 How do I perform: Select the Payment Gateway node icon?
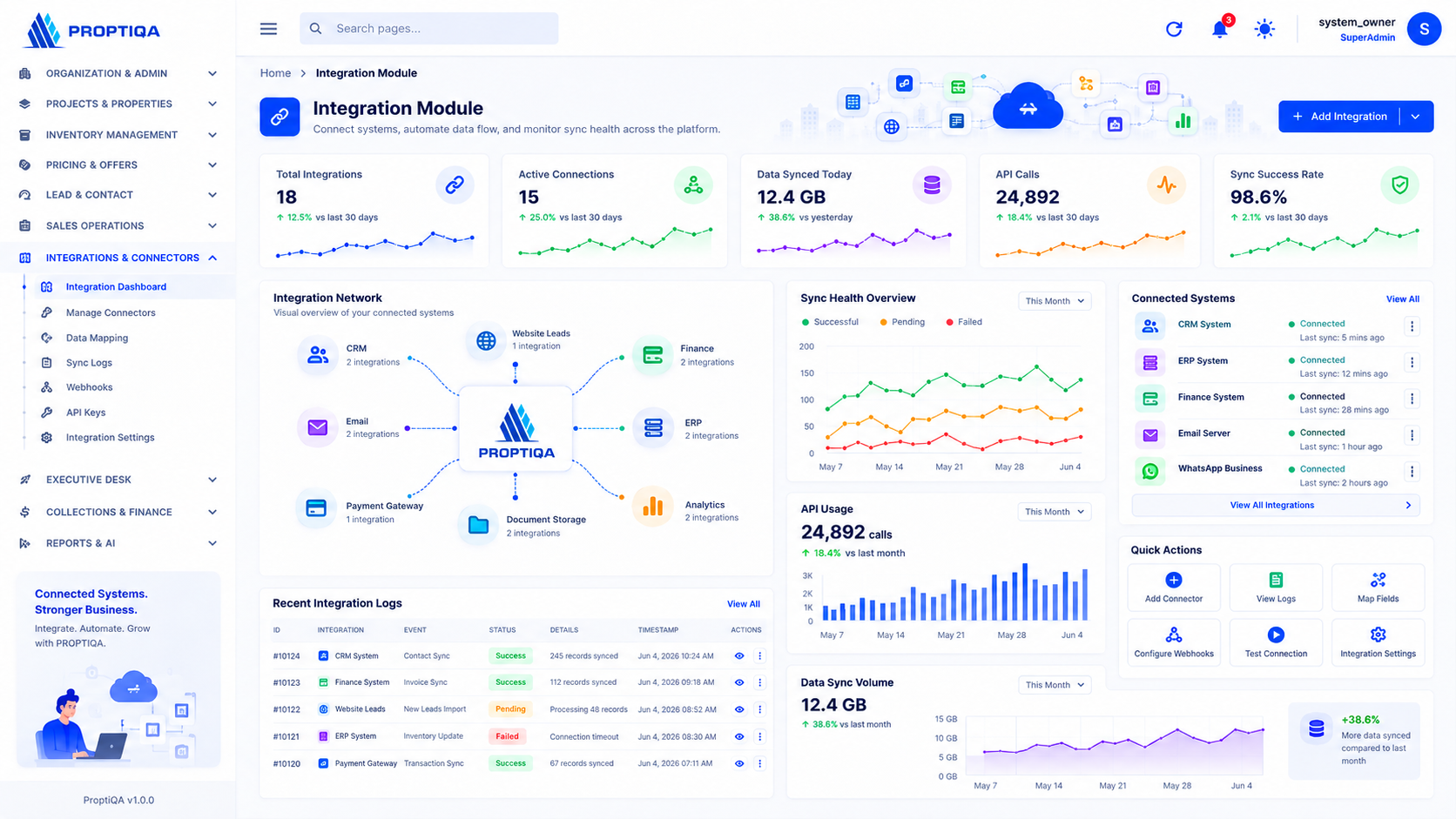pyautogui.click(x=316, y=508)
